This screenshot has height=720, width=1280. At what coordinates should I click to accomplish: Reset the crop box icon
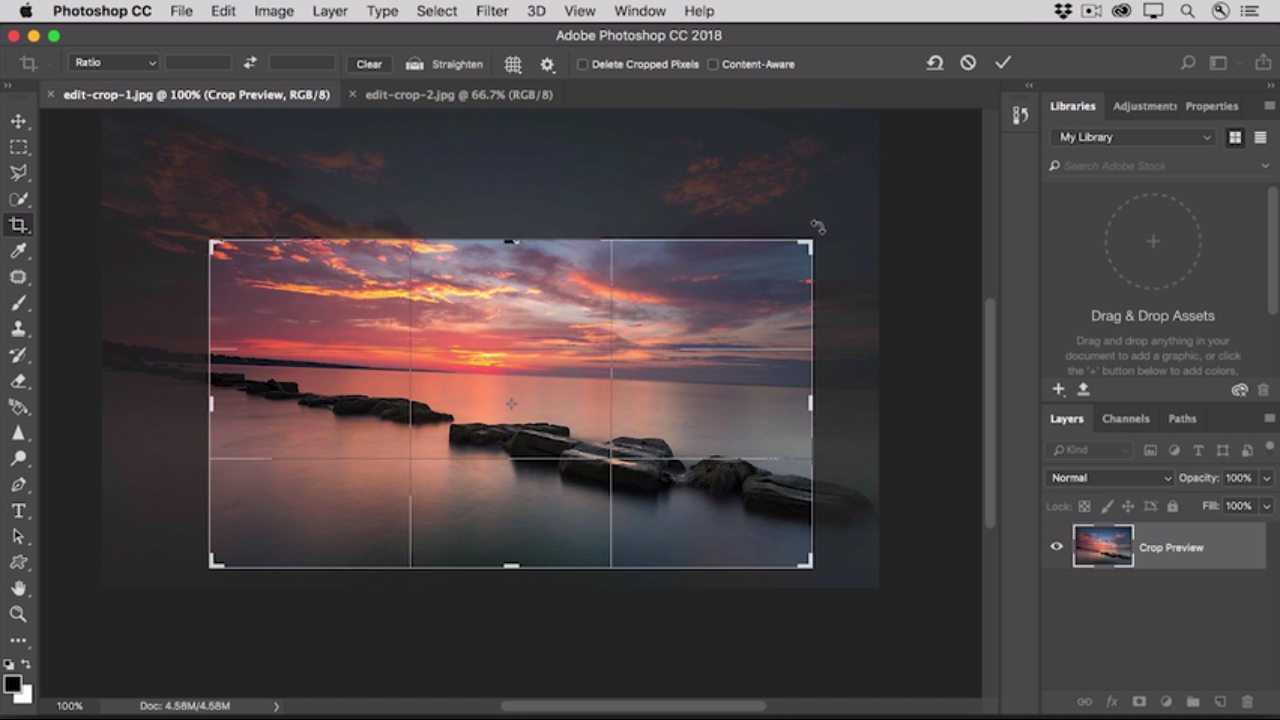[934, 63]
